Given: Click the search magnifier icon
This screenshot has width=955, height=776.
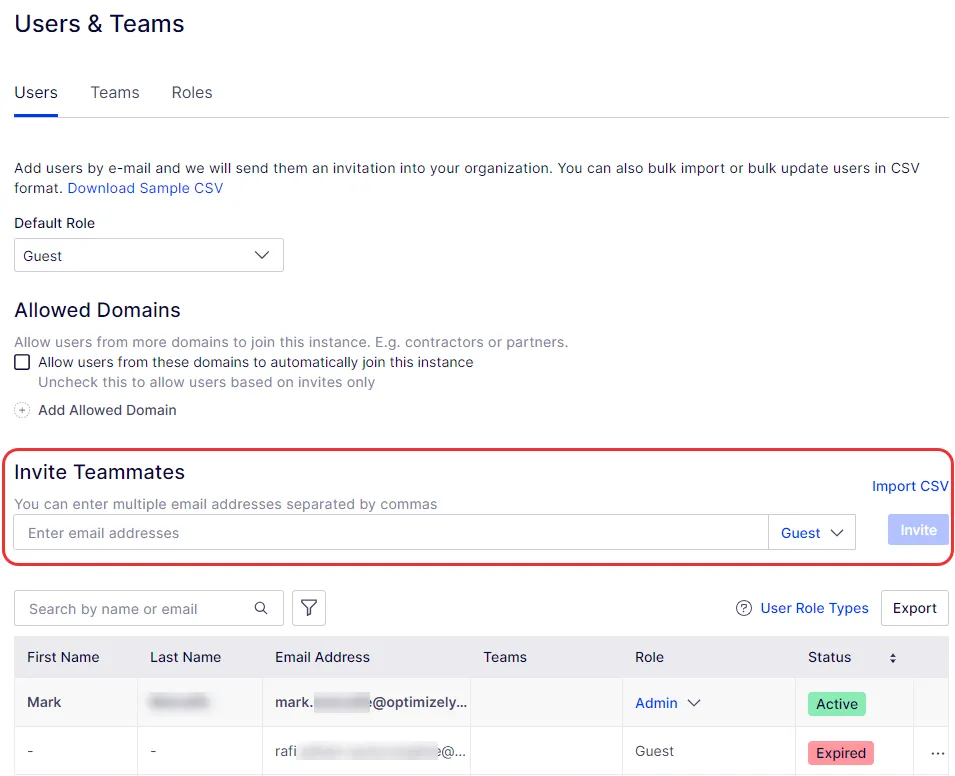Looking at the screenshot, I should click(x=261, y=608).
